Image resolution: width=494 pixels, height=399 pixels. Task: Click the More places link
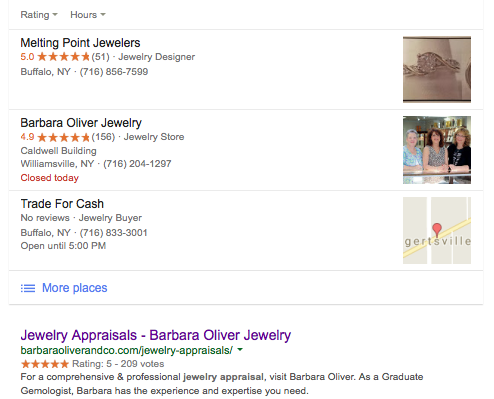[75, 288]
